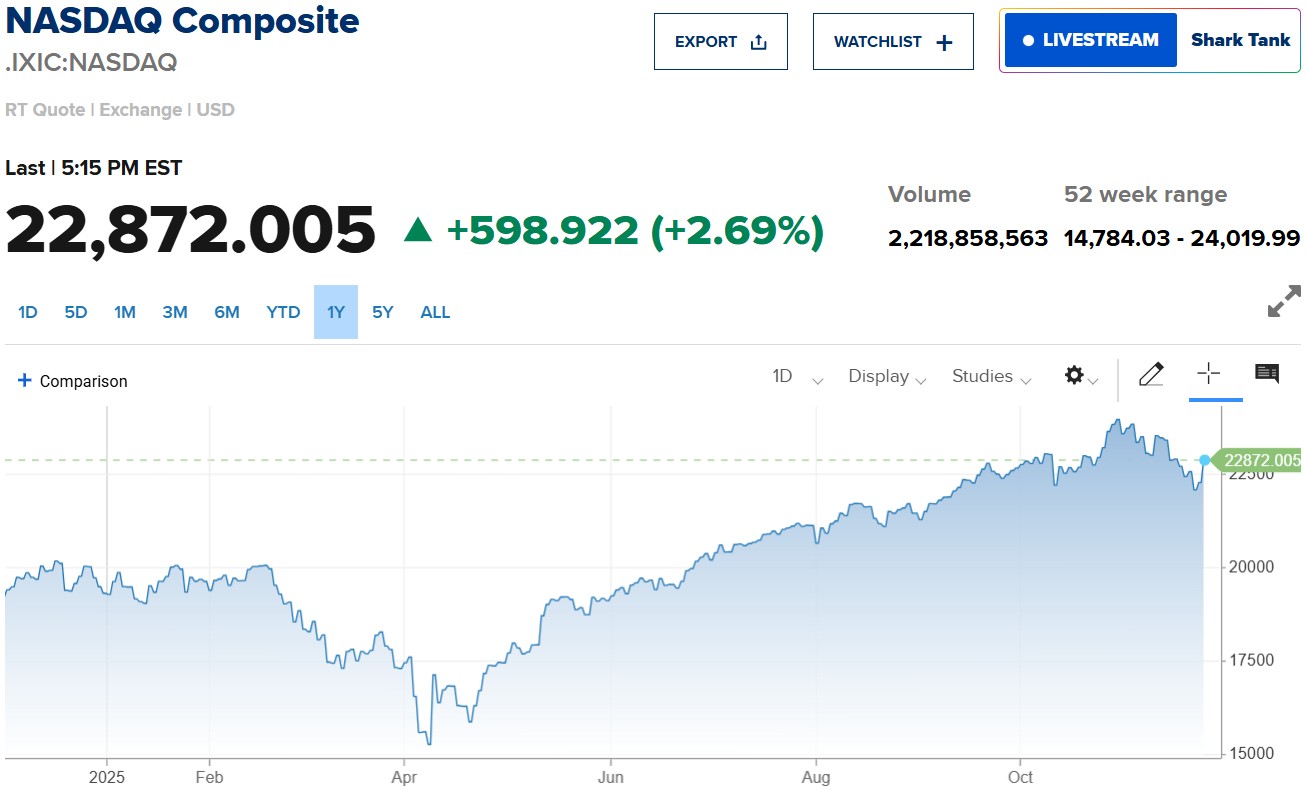The image size is (1306, 790).
Task: Expand the Studies dropdown
Action: click(x=990, y=377)
